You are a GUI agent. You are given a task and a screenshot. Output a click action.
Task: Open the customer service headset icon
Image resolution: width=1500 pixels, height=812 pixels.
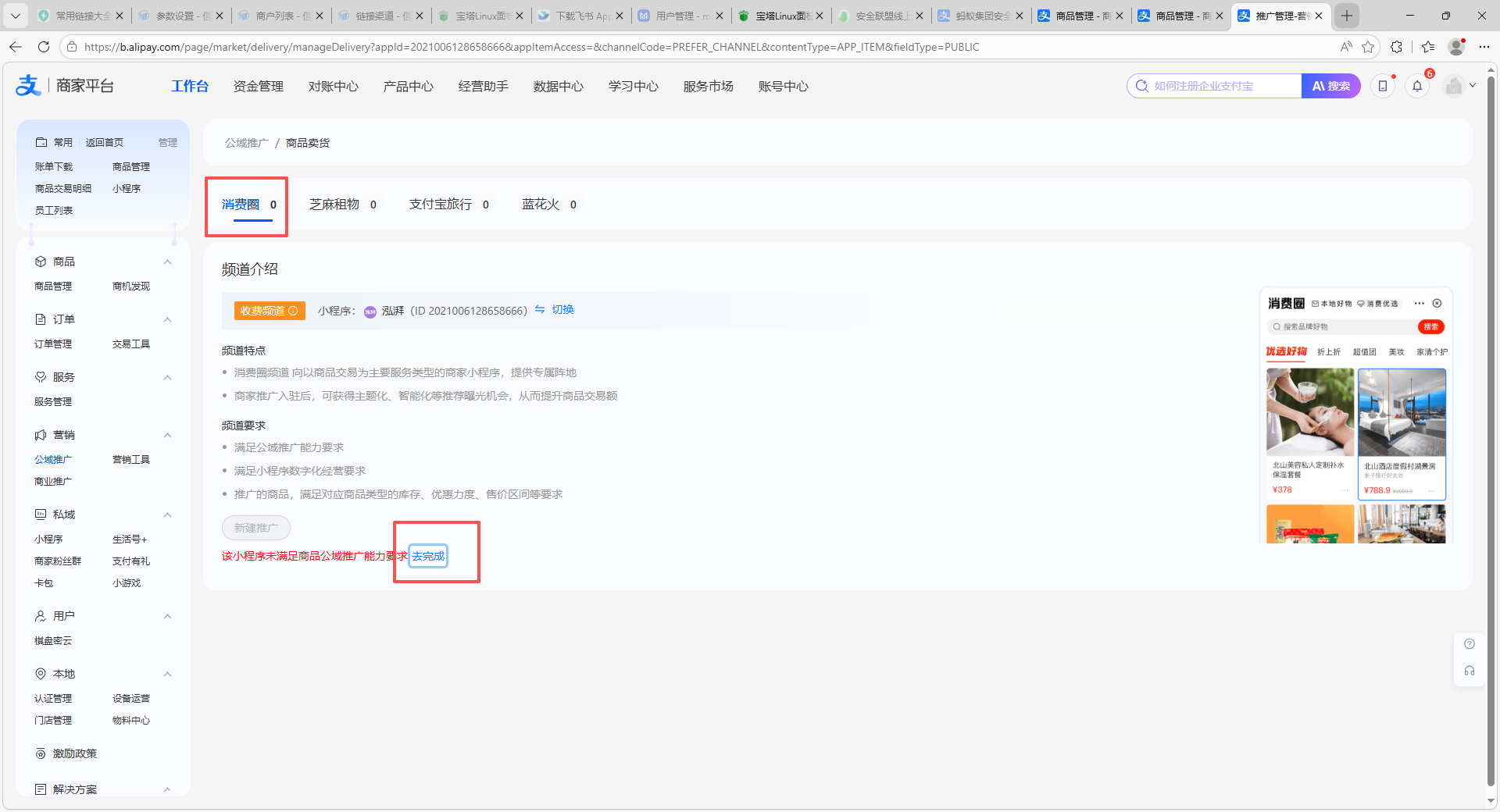click(x=1469, y=671)
